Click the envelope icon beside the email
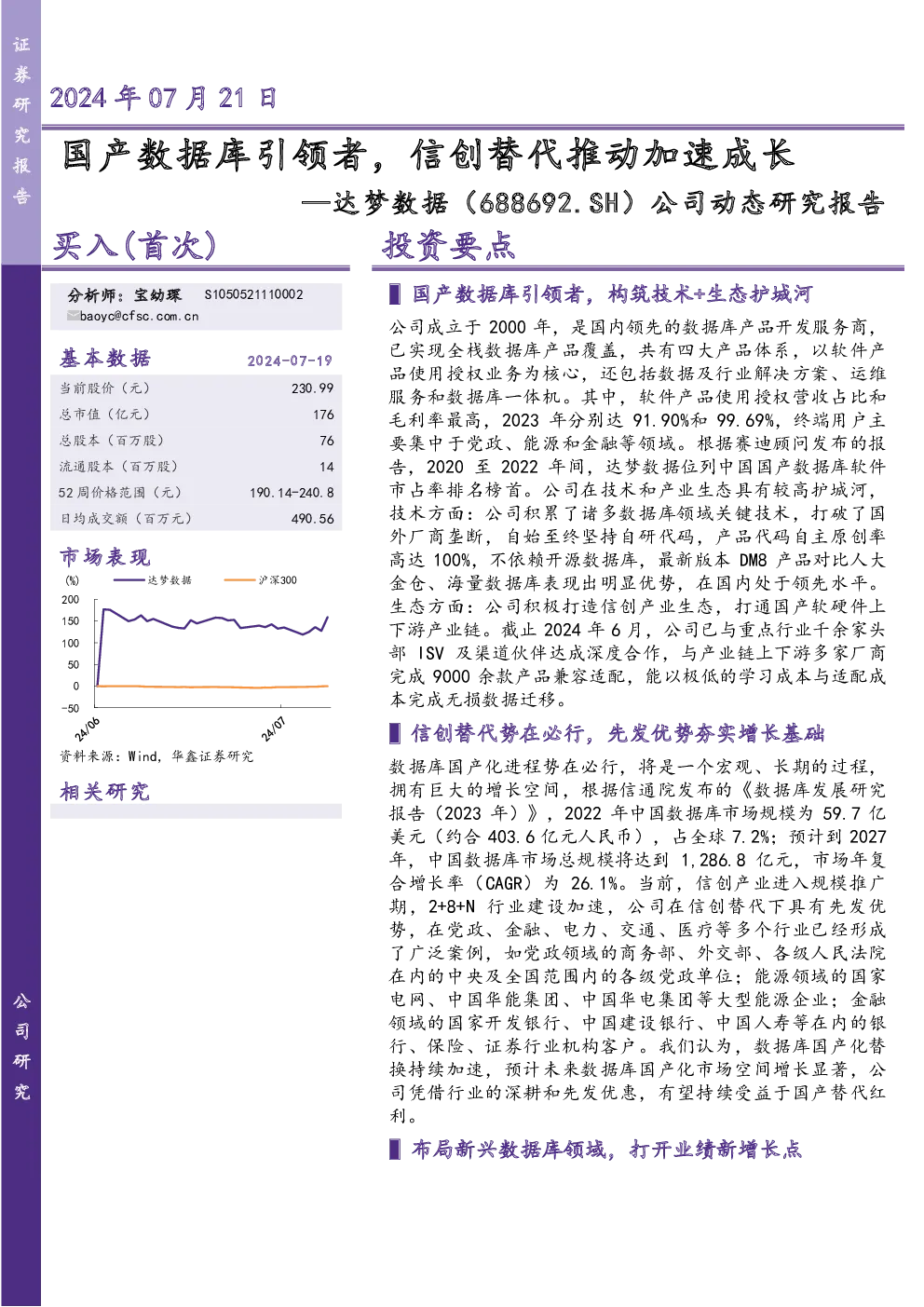Image resolution: width=924 pixels, height=1307 pixels. point(73,316)
